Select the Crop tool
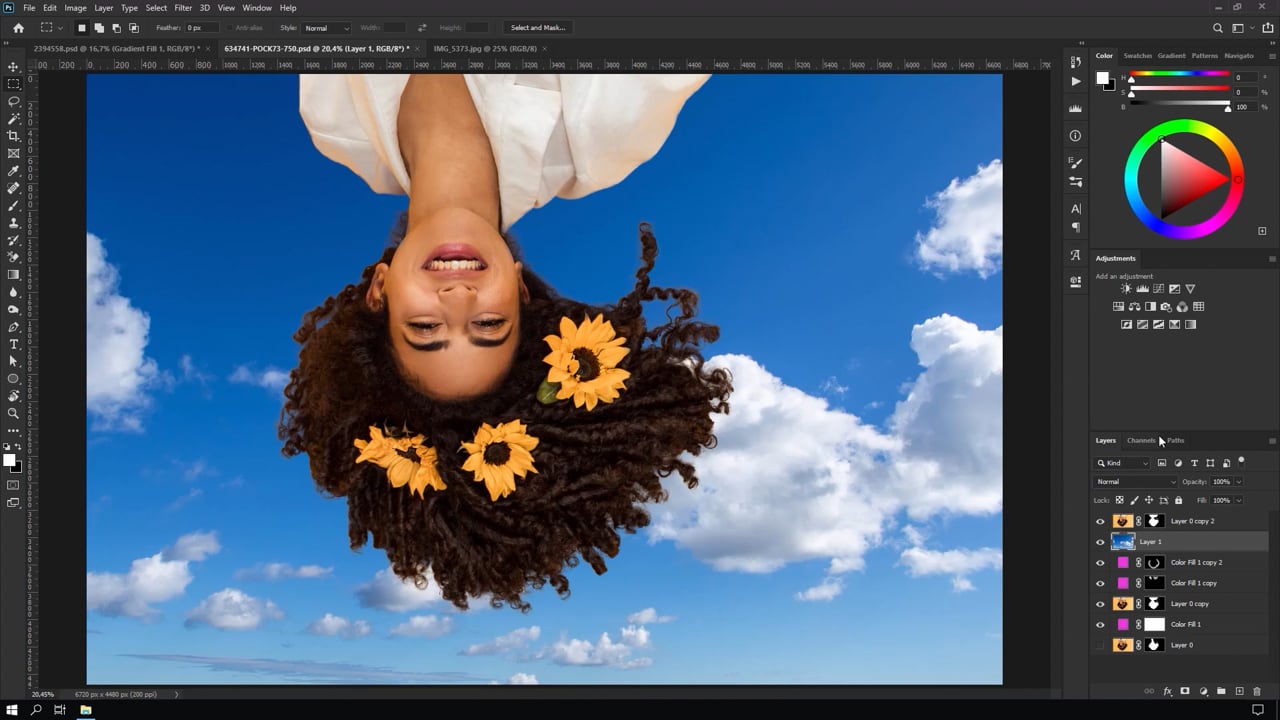Screen dimensions: 1280x720 pyautogui.click(x=13, y=136)
